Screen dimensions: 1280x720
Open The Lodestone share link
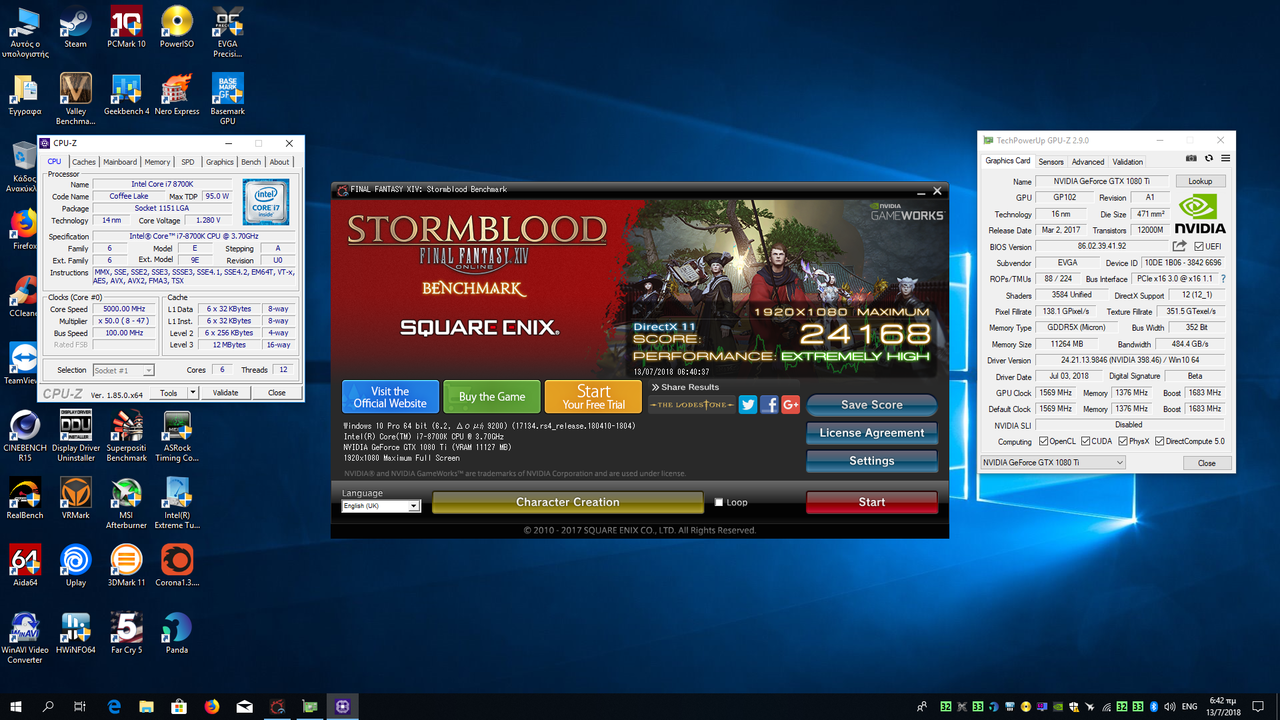(x=691, y=404)
